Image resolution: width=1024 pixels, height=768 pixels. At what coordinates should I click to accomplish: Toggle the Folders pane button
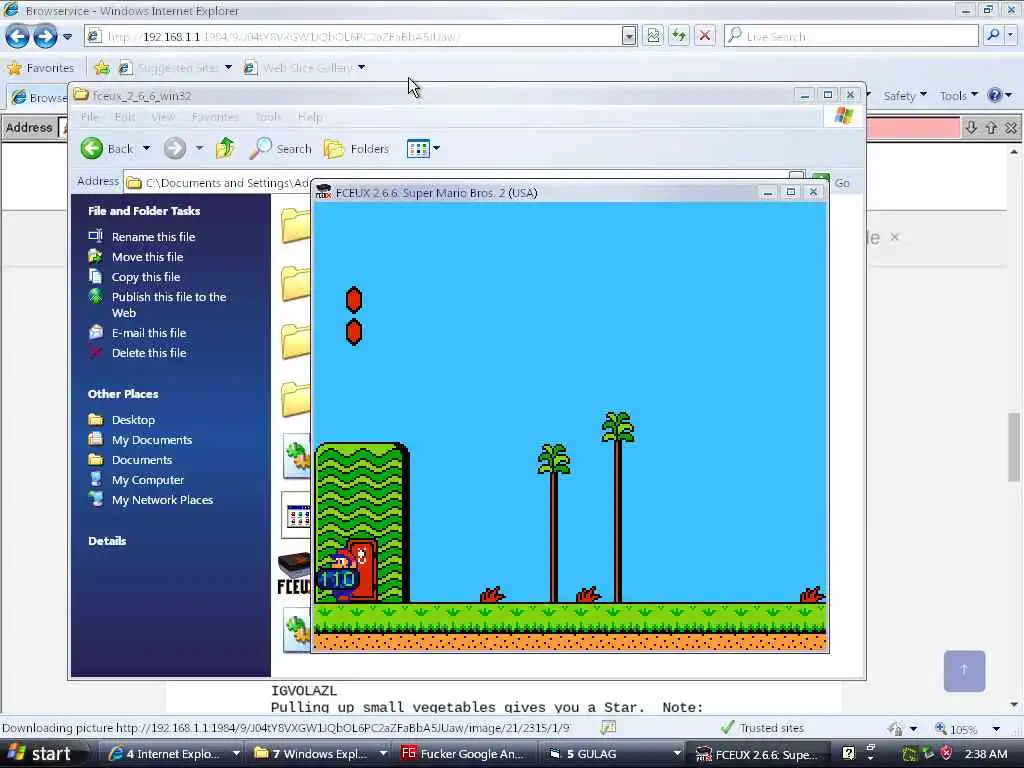coord(357,148)
